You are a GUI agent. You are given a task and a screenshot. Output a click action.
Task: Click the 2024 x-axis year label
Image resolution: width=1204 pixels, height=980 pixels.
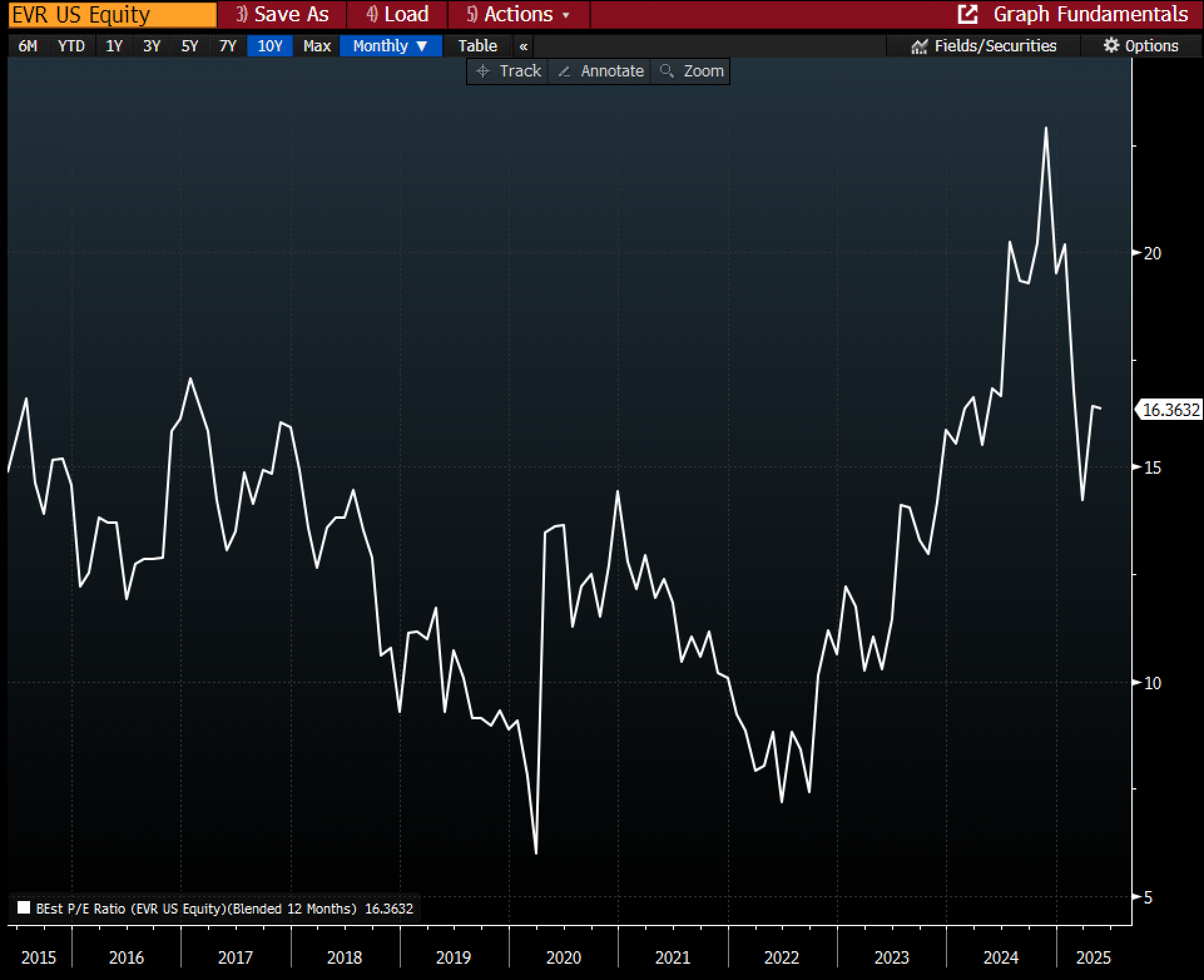[x=1001, y=957]
